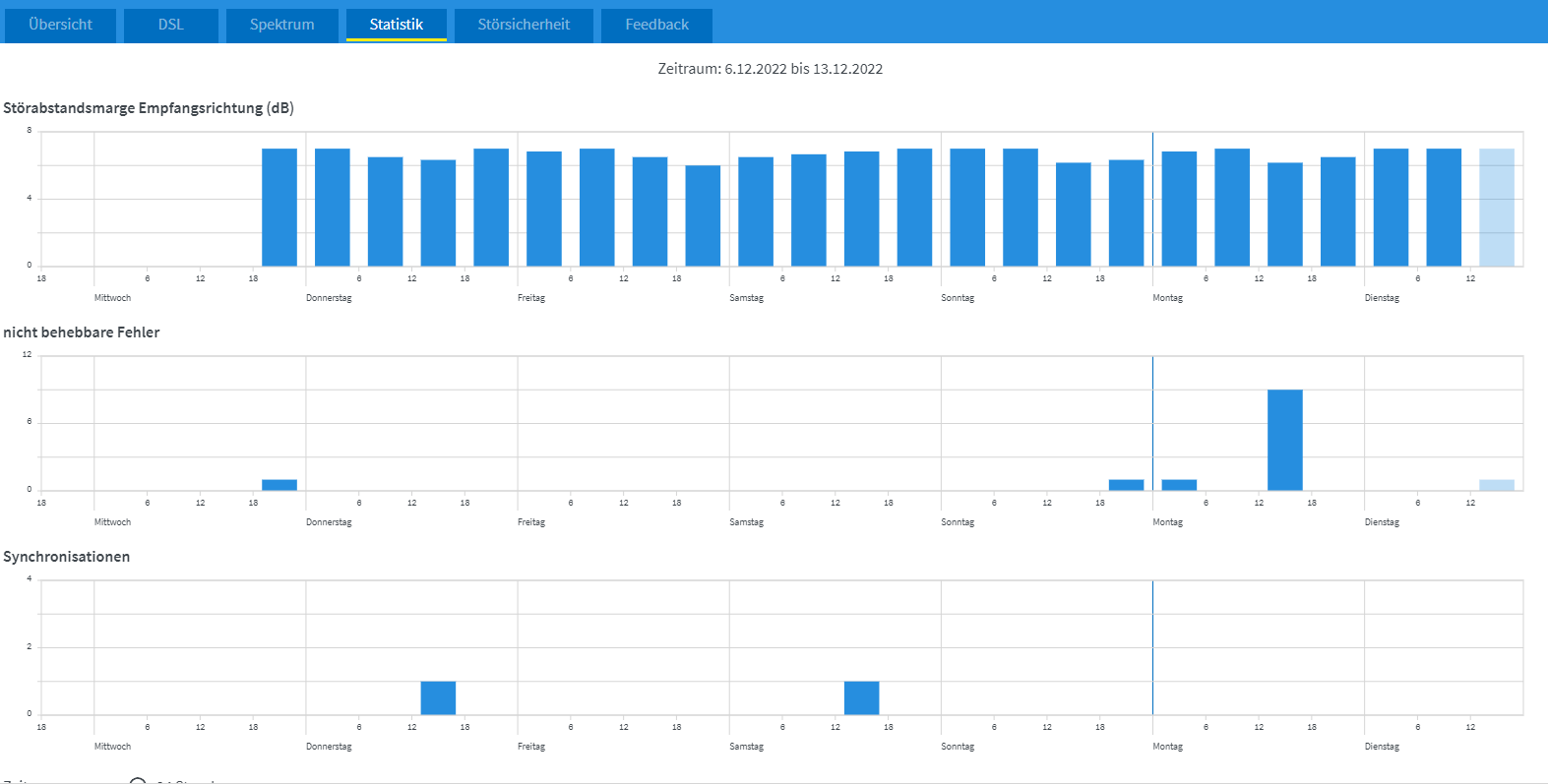Click the Störabstandsmarge Empfangsrichtung (dB) heading
This screenshot has height=784, width=1548.
149,108
